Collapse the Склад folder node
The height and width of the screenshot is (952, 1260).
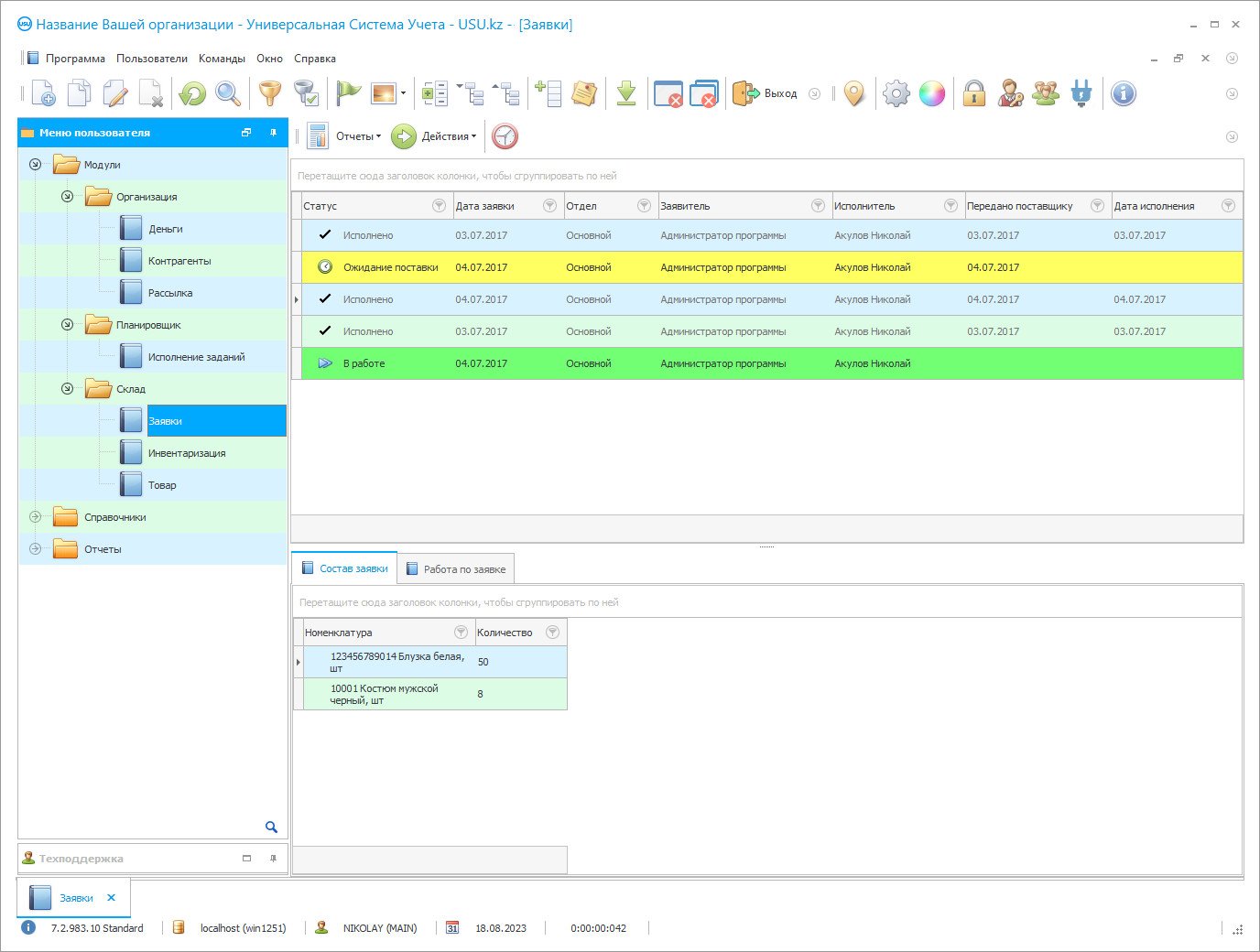[x=67, y=389]
